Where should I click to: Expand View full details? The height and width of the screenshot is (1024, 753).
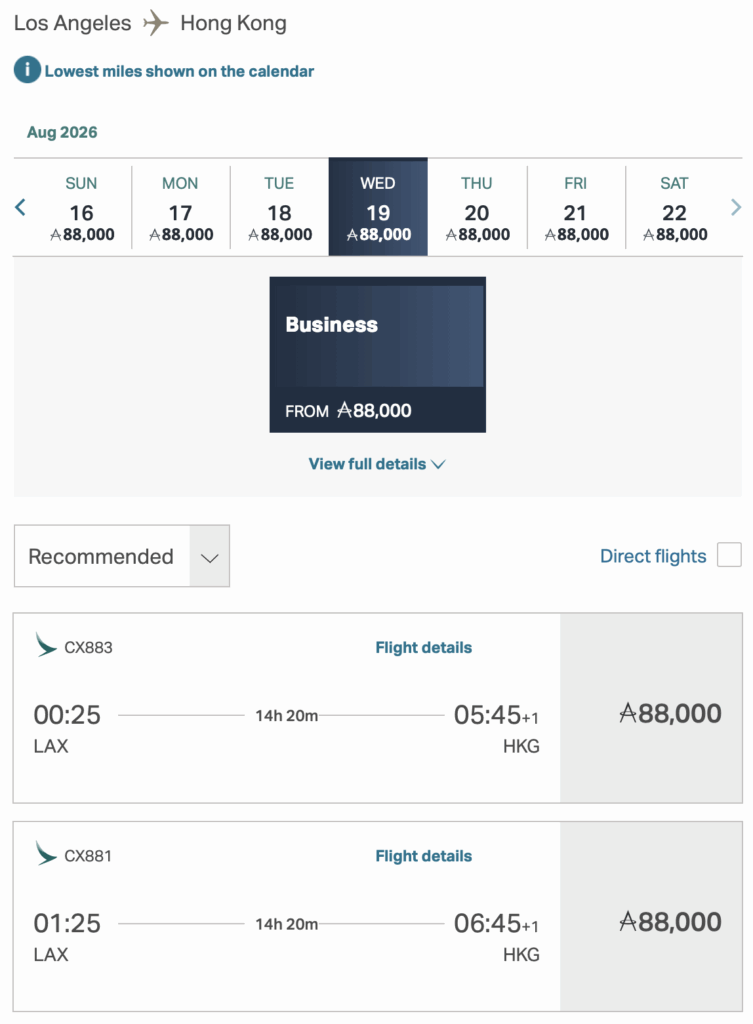(x=376, y=464)
